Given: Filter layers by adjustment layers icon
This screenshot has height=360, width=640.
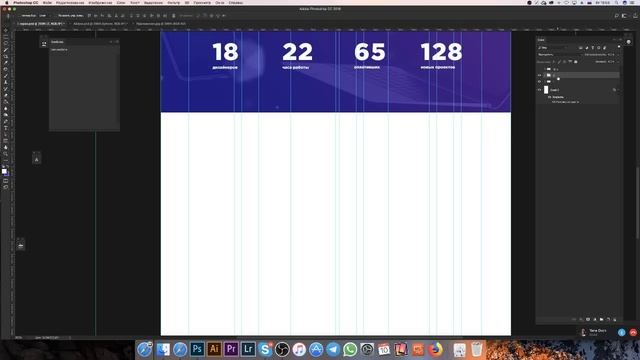Looking at the screenshot, I should pos(587,48).
